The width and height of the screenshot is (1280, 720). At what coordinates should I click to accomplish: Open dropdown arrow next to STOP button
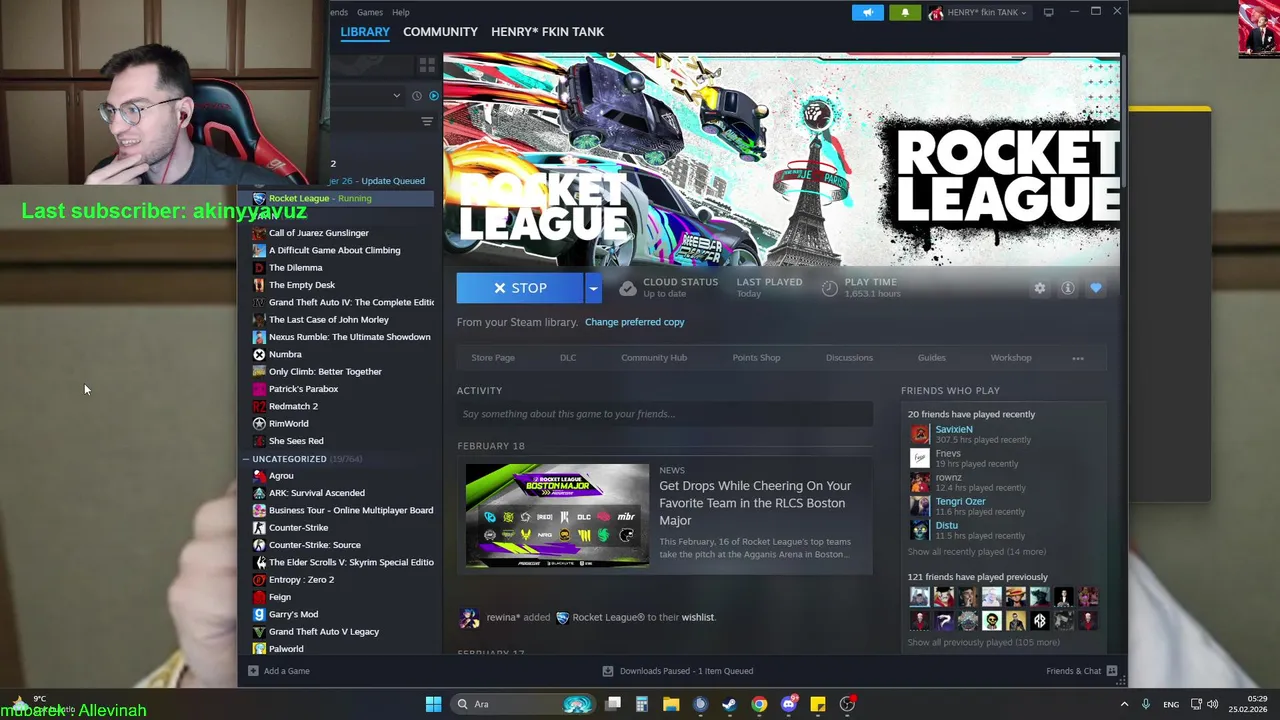coord(593,288)
